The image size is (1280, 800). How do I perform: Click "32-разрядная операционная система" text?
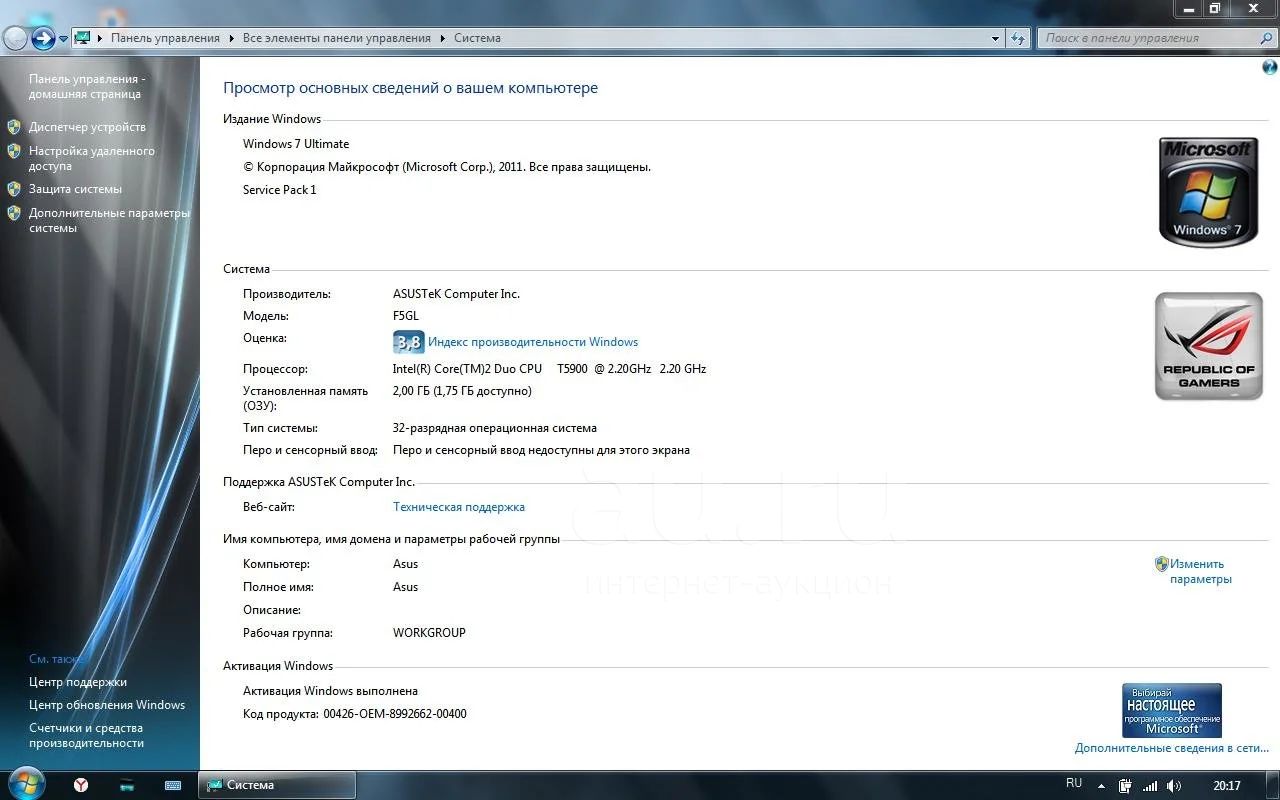coord(495,428)
